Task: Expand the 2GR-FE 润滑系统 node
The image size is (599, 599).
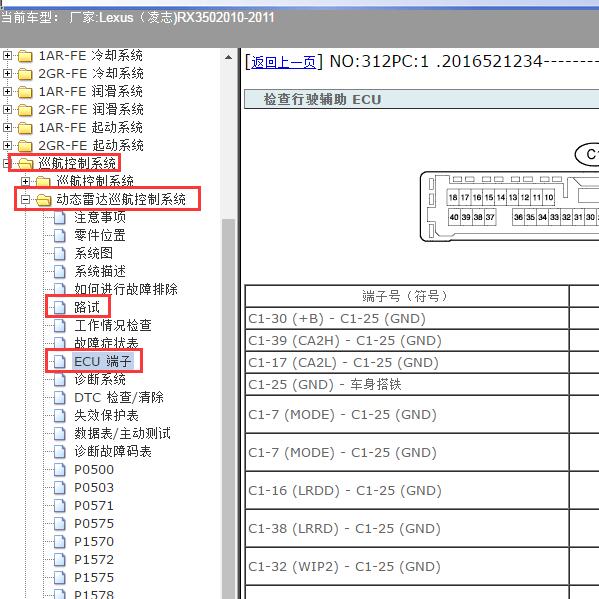Action: (7, 109)
